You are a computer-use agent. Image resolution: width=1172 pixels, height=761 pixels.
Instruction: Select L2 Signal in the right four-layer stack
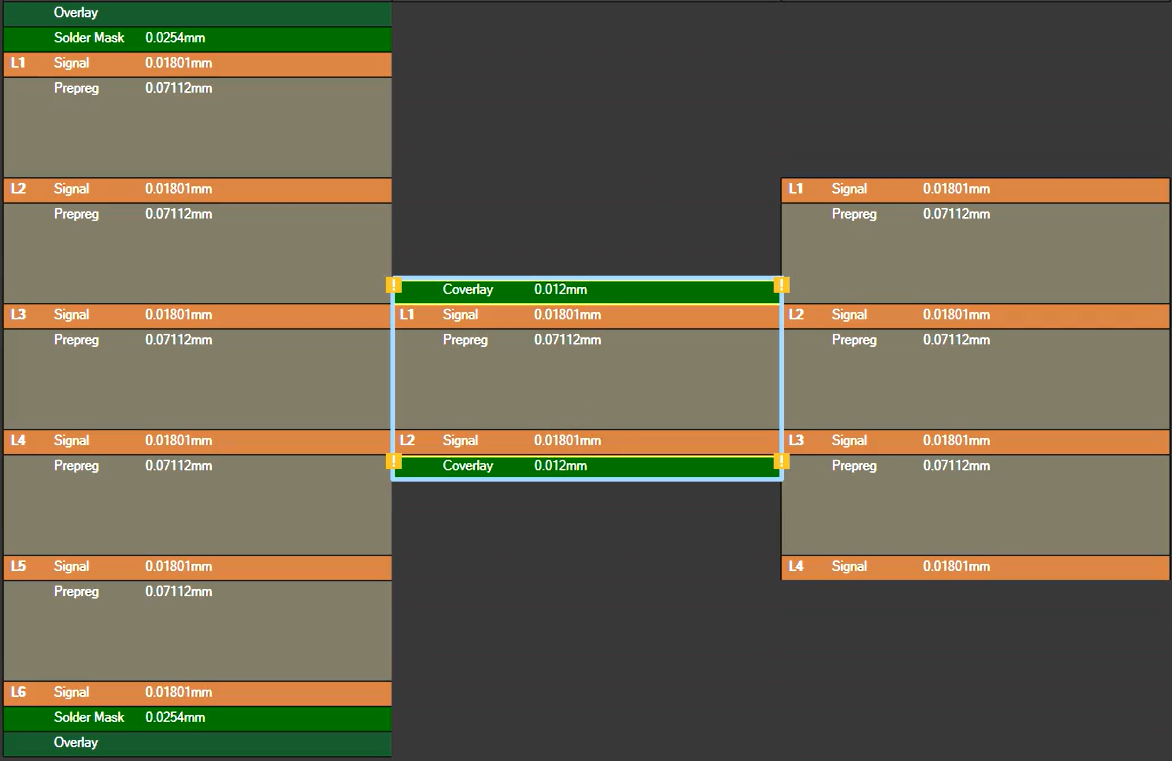pos(975,315)
